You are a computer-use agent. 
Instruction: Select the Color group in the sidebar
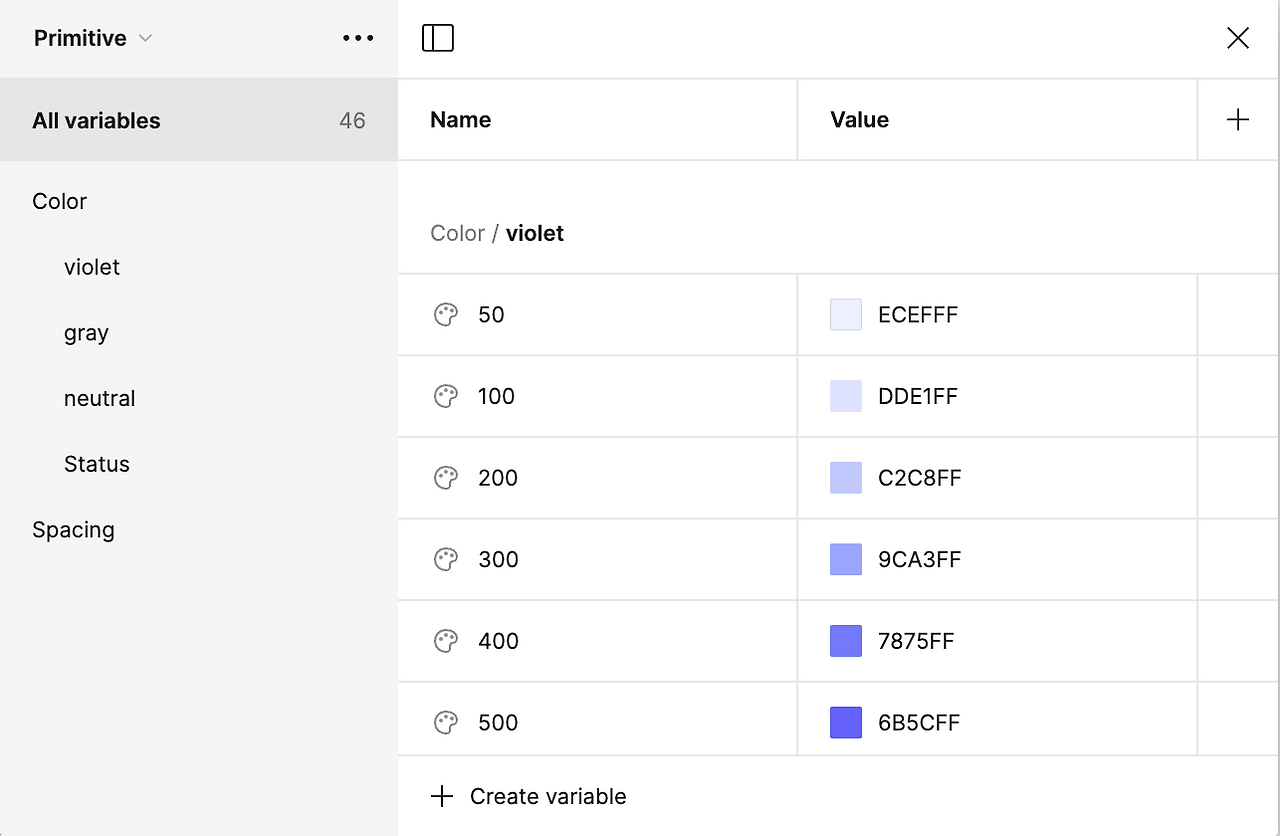tap(60, 201)
